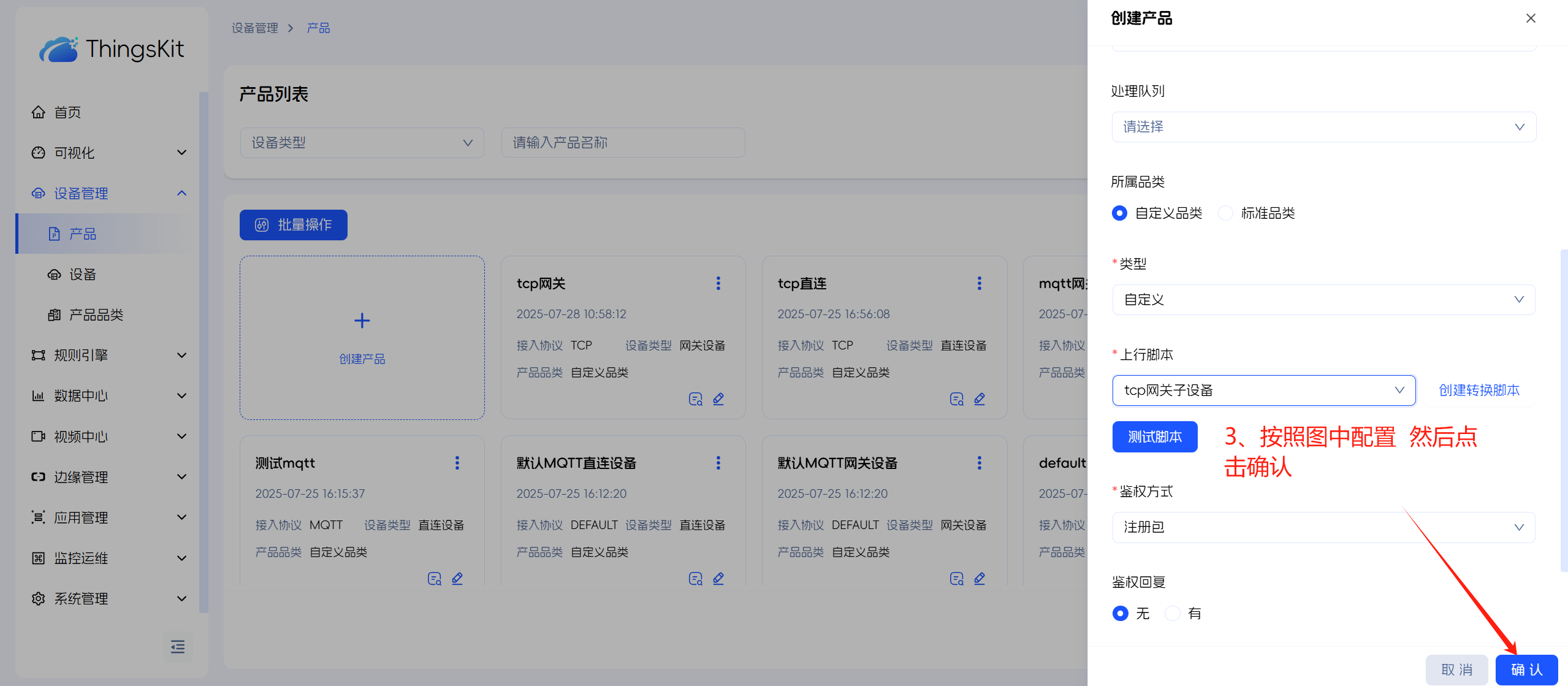The width and height of the screenshot is (1568, 686).
Task: Open three-dot menu on tcp网关 card
Action: 718,283
